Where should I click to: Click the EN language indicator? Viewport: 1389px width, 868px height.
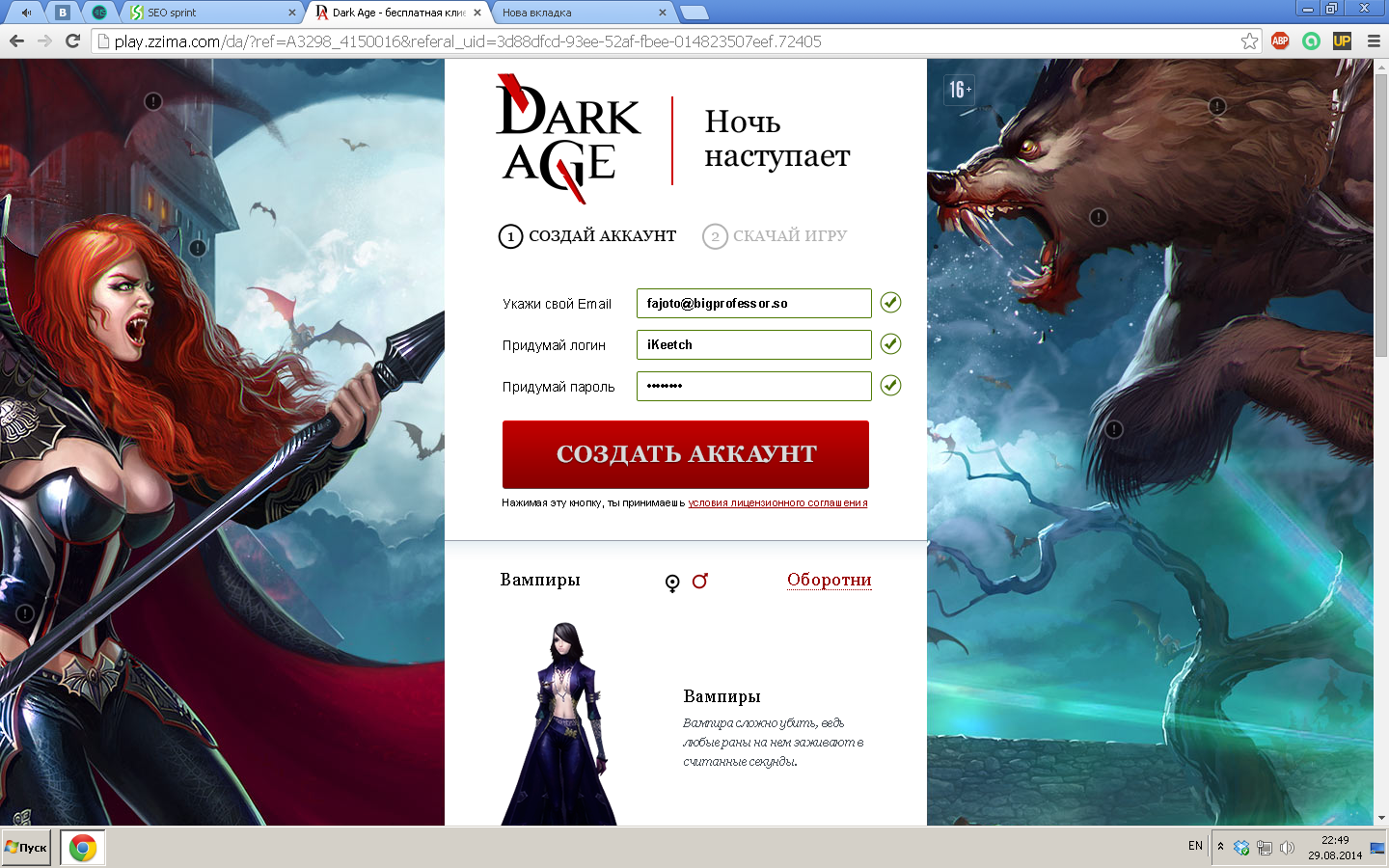[1195, 846]
